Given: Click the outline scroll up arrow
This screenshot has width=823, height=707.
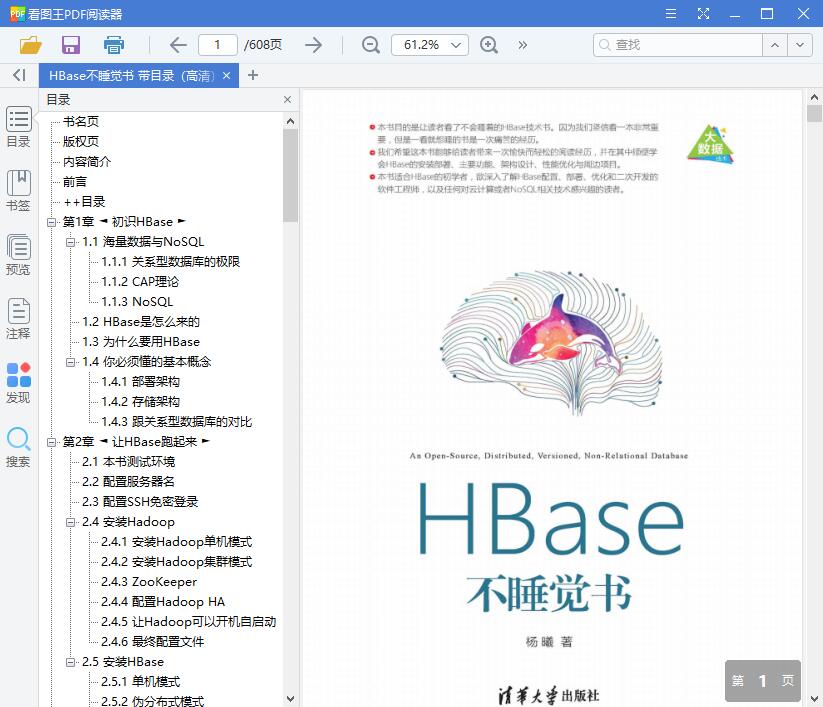Looking at the screenshot, I should pyautogui.click(x=290, y=121).
